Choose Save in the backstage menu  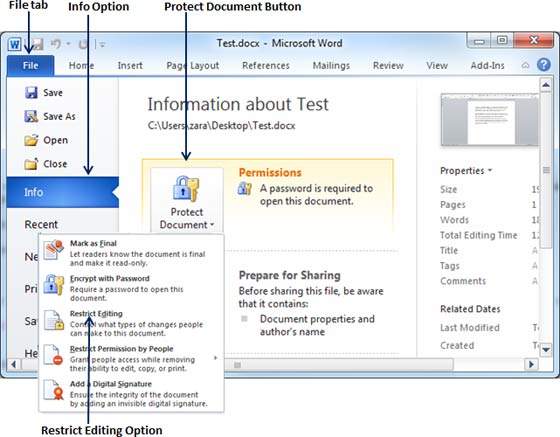[52, 92]
